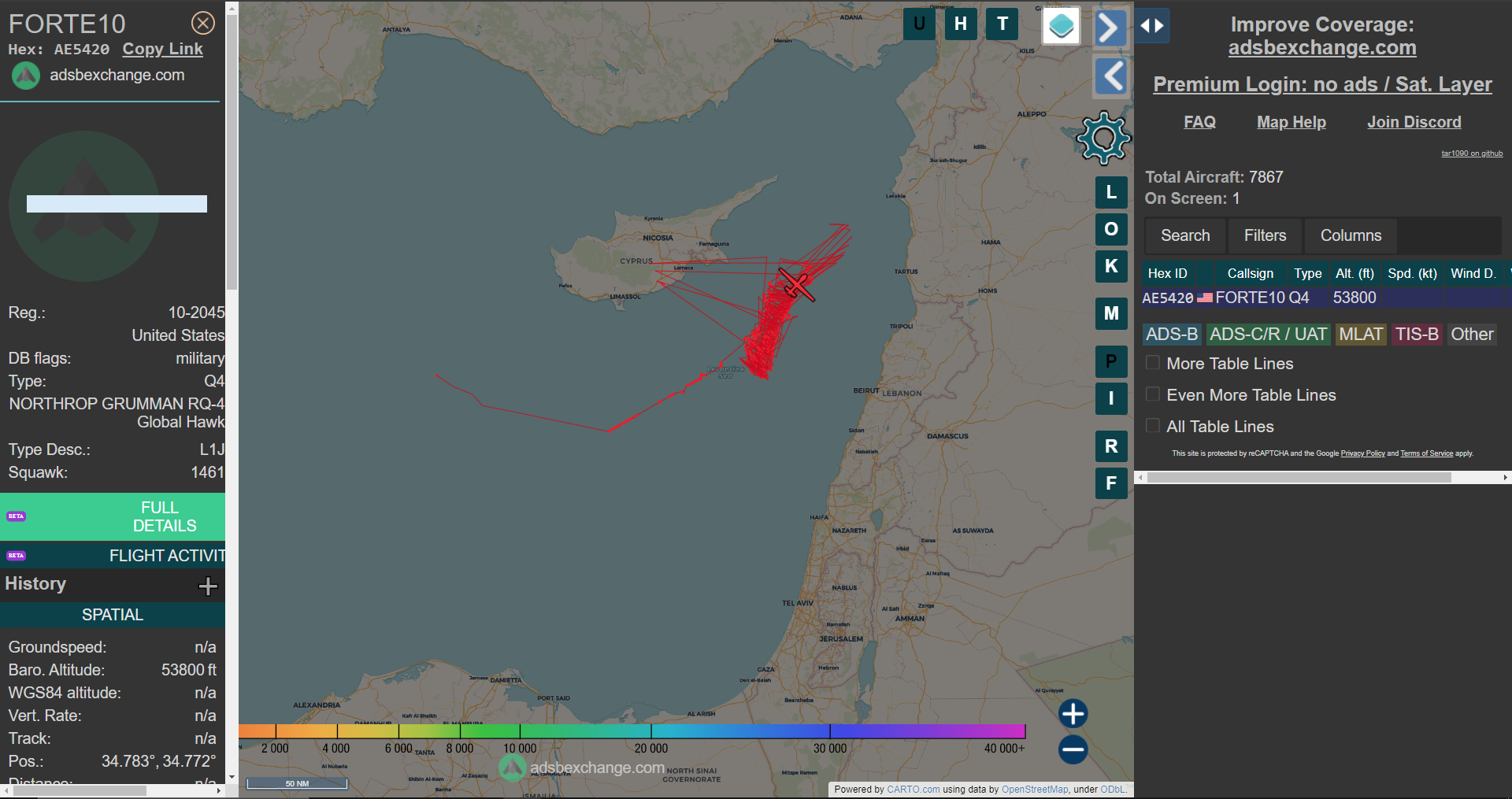The image size is (1512, 799).
Task: Click the 53800 altitude table cell
Action: tap(1354, 298)
